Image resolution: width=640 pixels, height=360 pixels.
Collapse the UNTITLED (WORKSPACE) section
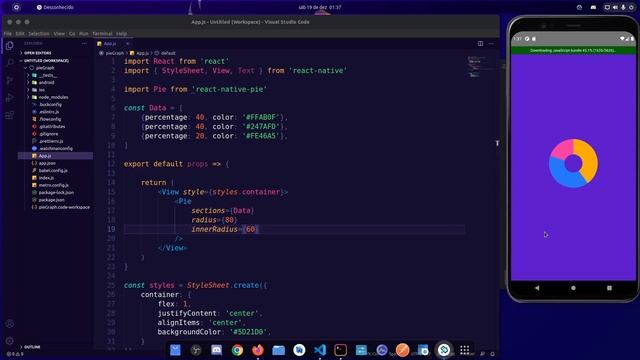click(46, 60)
